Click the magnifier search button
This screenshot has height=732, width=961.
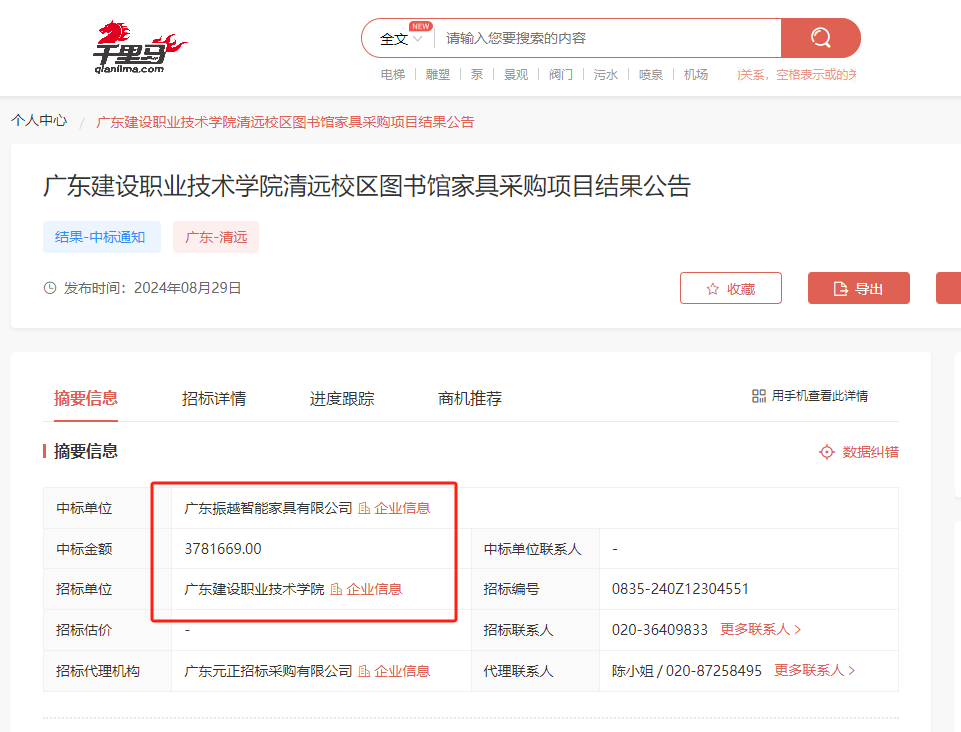pyautogui.click(x=821, y=38)
